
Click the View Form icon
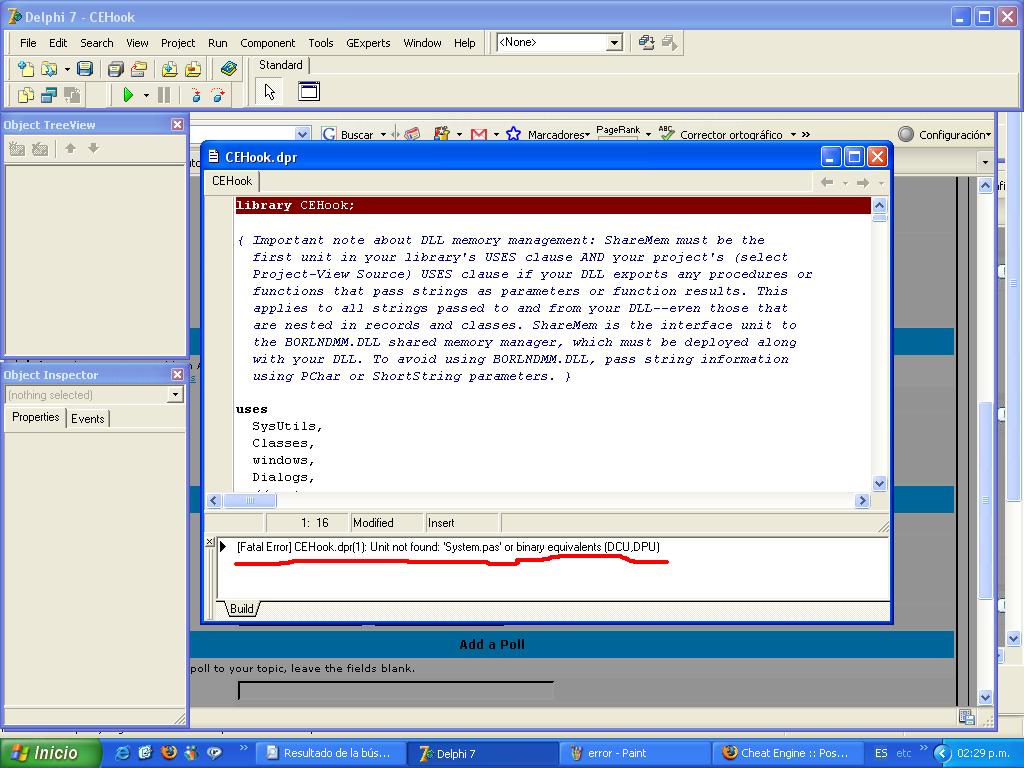[49, 95]
